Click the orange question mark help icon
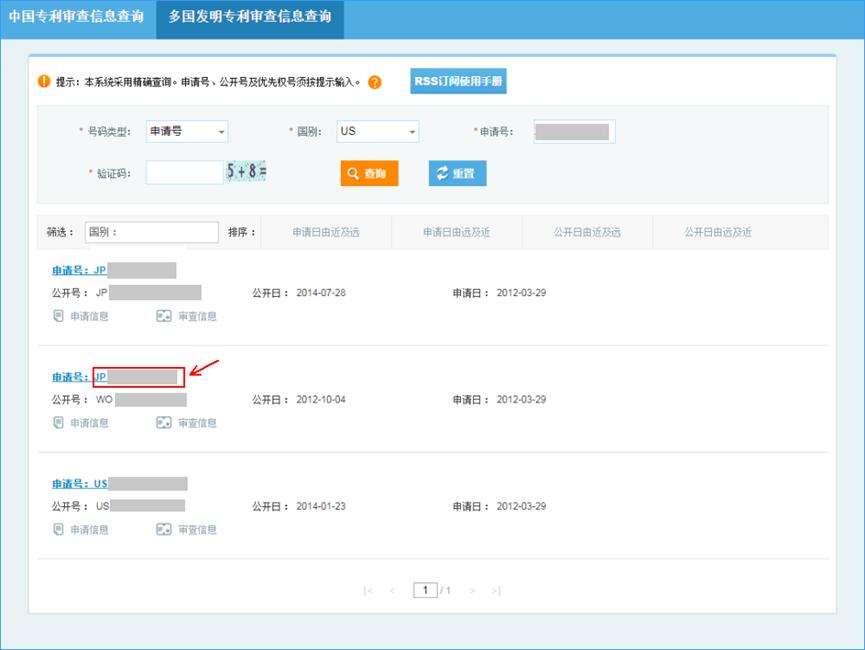Image resolution: width=865 pixels, height=650 pixels. coord(375,81)
